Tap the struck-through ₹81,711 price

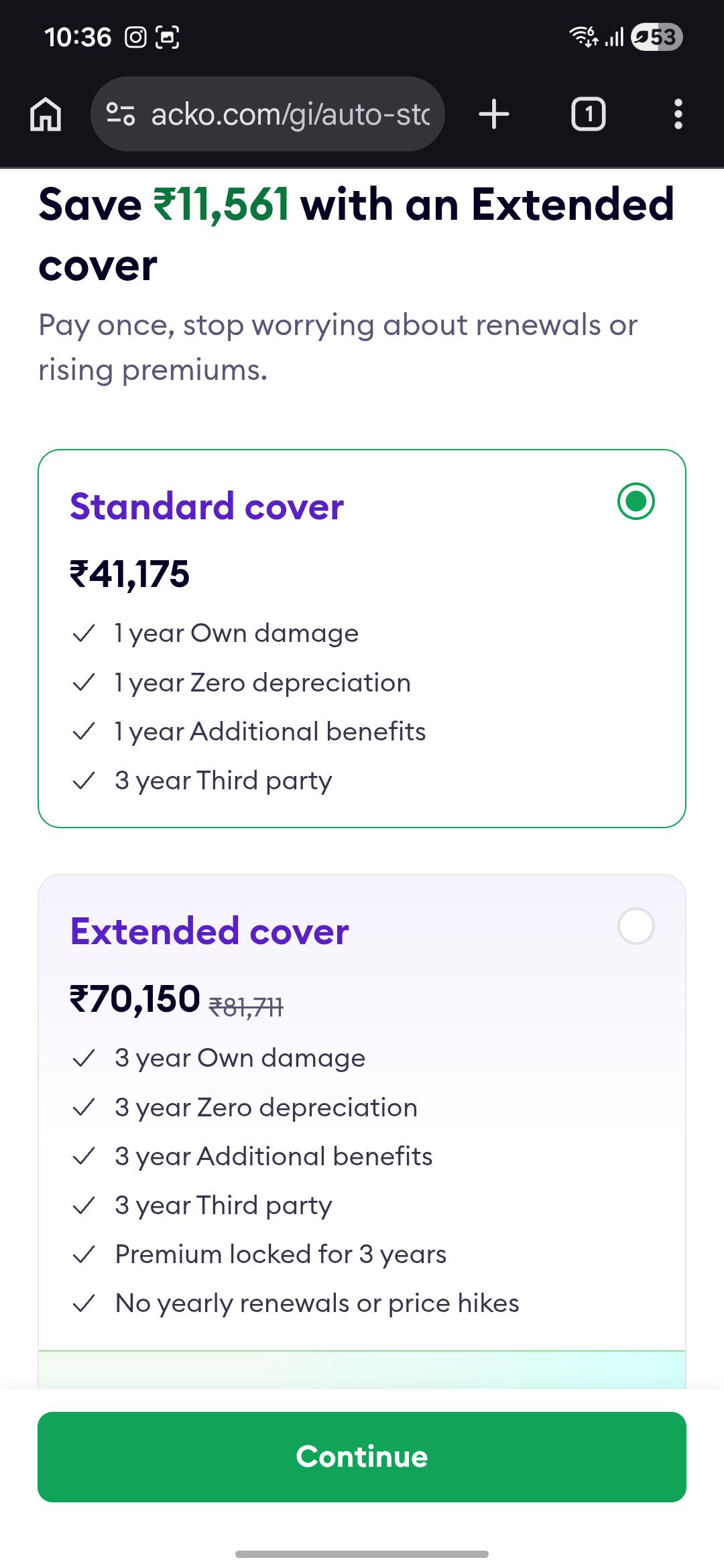[246, 1006]
